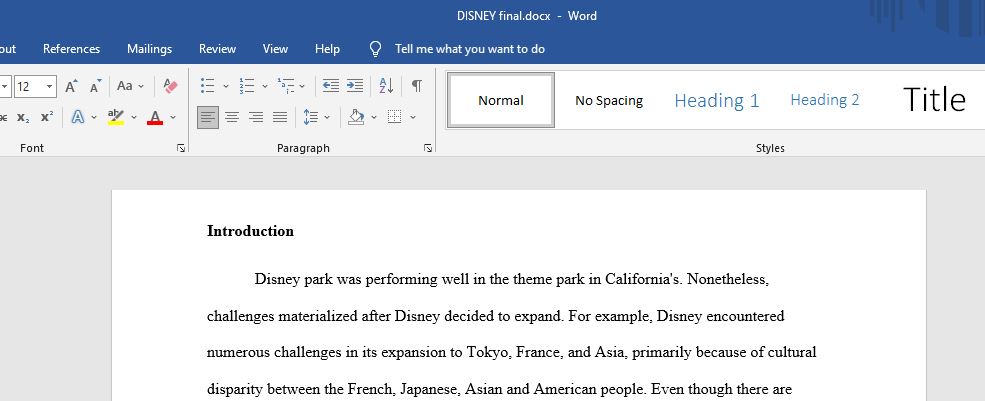The height and width of the screenshot is (401, 985).
Task: Increase font size with Grow Font icon
Action: [72, 86]
